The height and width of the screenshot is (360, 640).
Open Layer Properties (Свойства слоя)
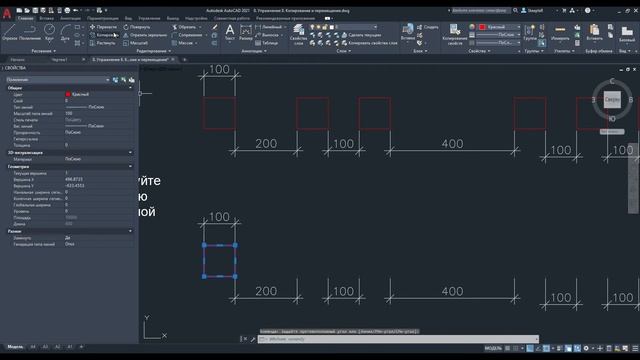[x=298, y=34]
